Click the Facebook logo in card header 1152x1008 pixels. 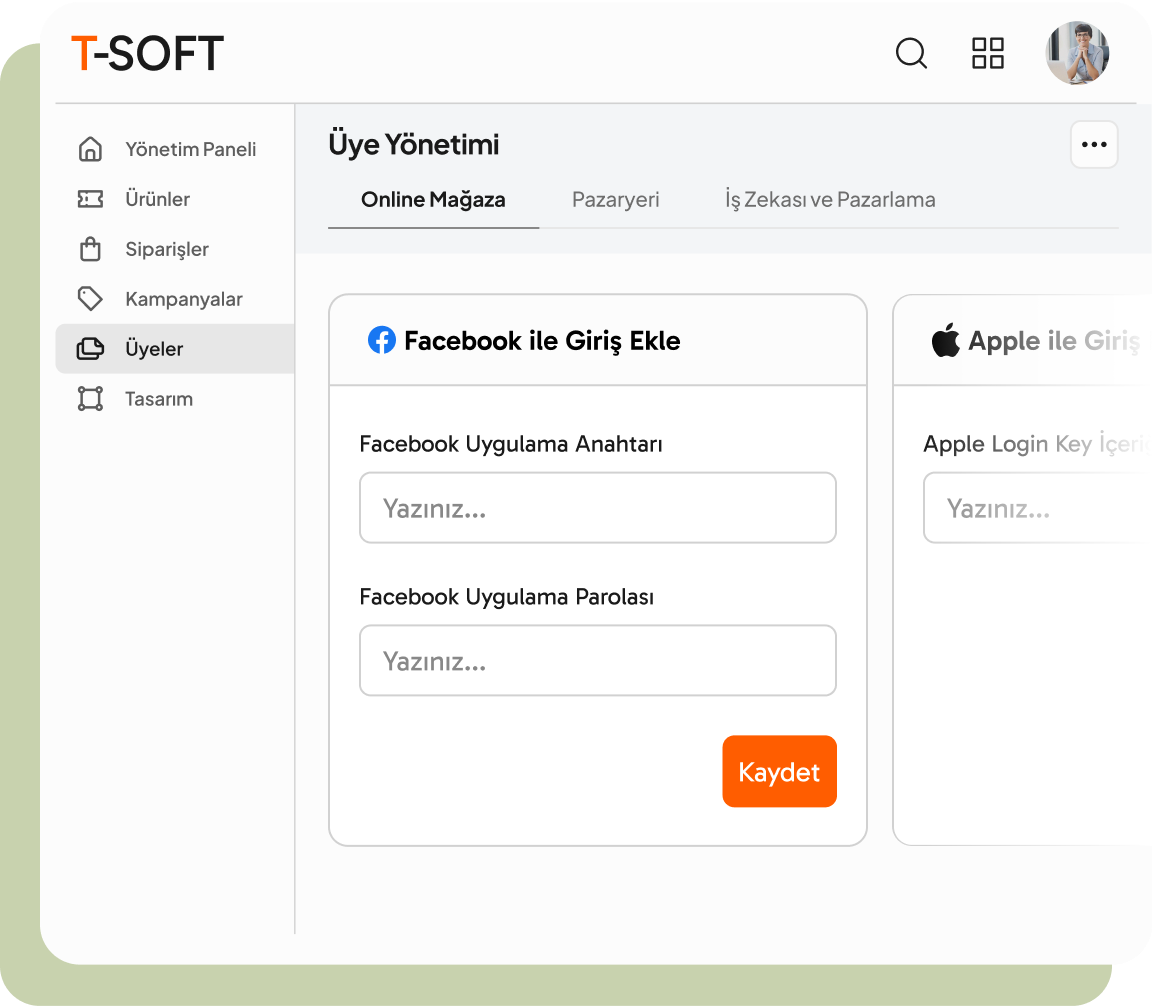point(381,341)
